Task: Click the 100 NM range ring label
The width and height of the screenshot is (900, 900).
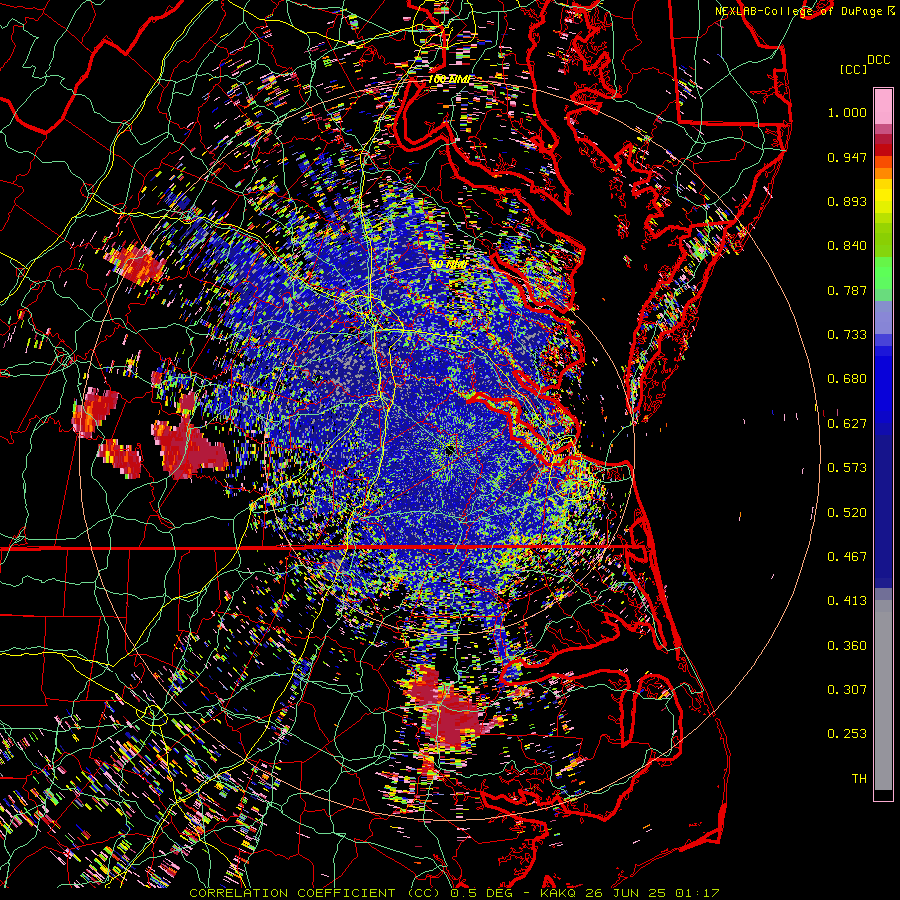Action: [448, 79]
